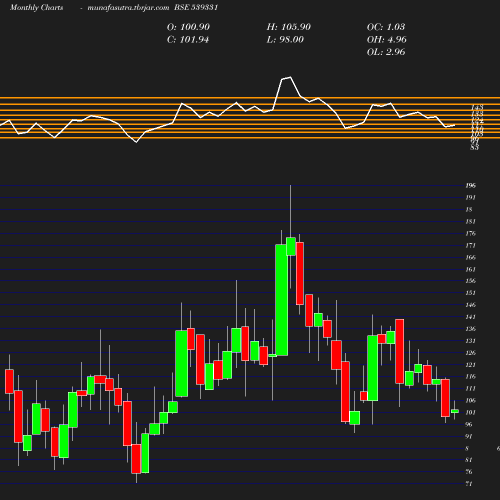Click the 106 price axis label
The image size is (500, 500).
click(471, 401)
